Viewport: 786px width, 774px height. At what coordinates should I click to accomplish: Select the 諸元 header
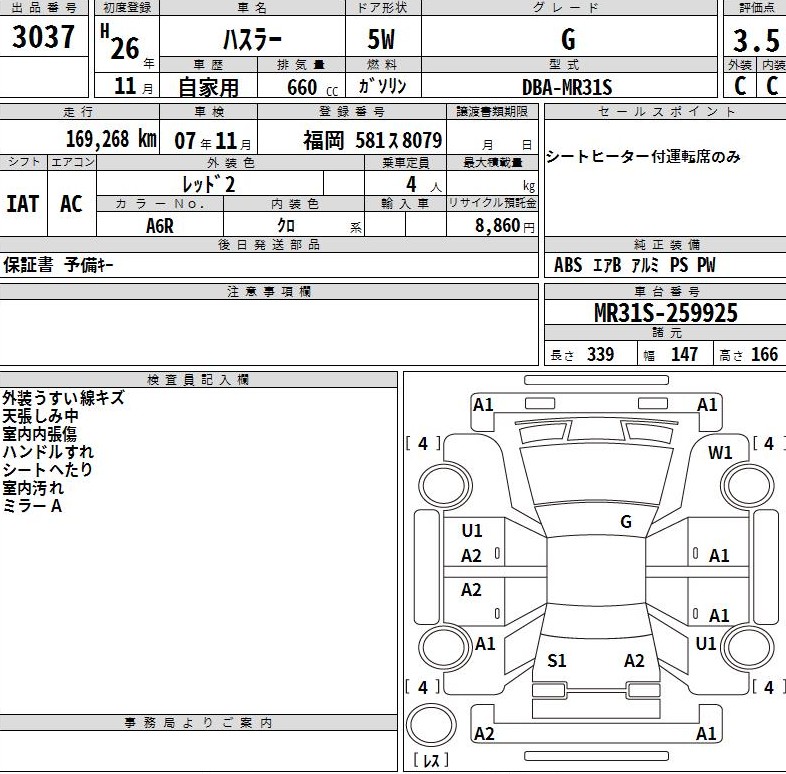click(x=667, y=333)
